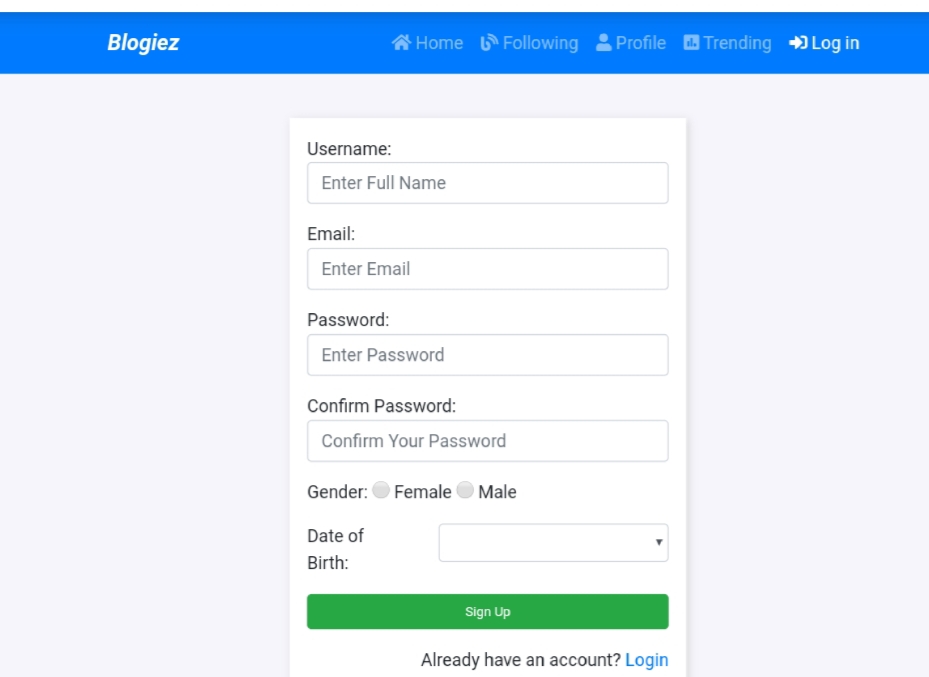Open the Trending menu text
The image size is (929, 677).
[x=737, y=43]
